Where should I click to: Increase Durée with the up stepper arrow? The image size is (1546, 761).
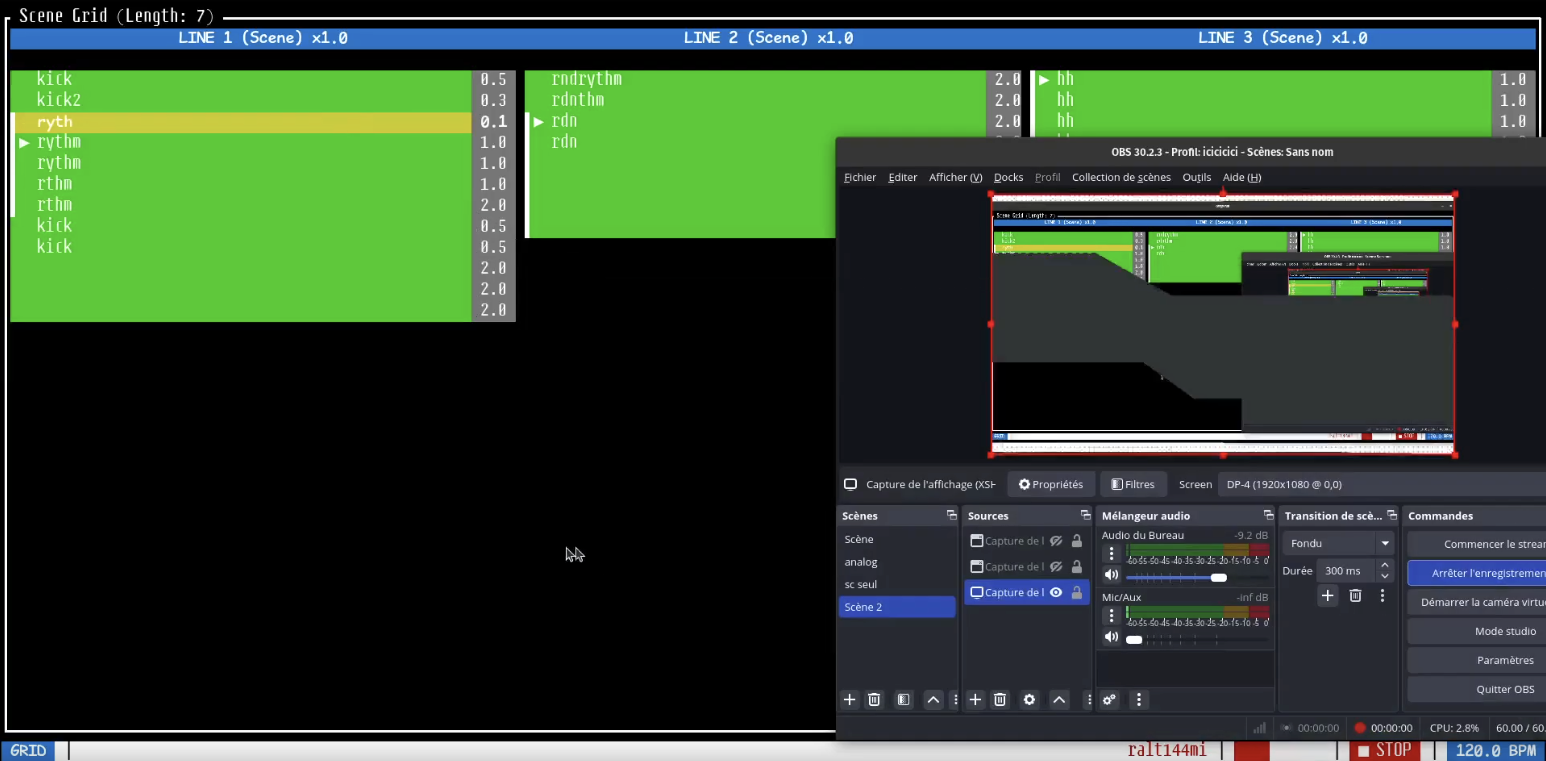1385,566
